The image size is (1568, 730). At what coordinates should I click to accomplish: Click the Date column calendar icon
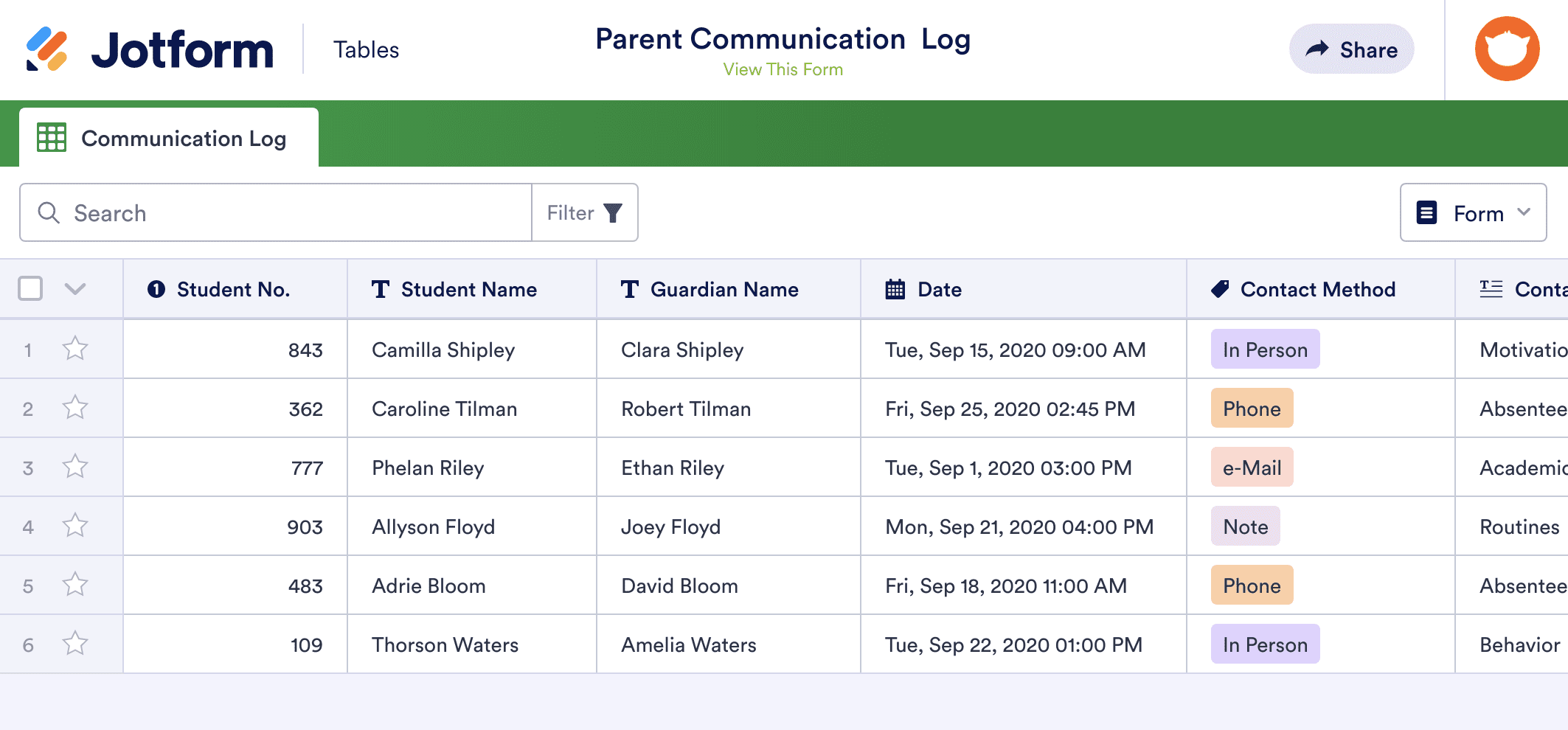point(895,289)
